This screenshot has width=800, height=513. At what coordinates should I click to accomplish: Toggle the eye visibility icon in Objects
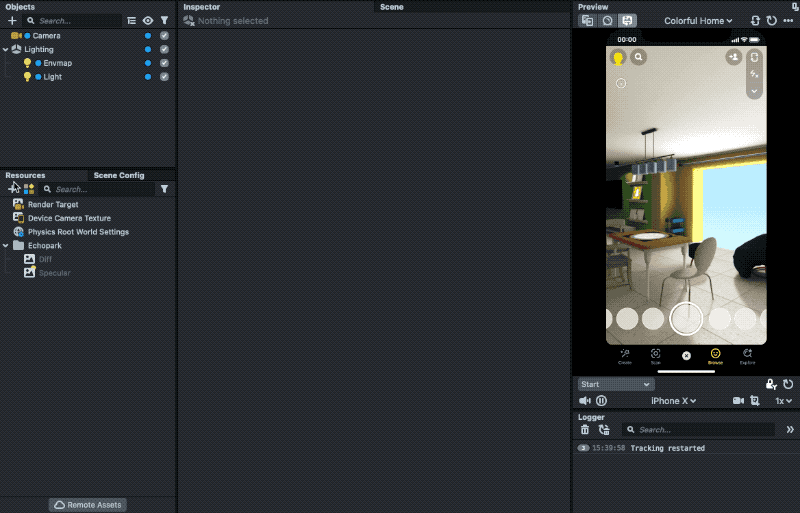148,20
